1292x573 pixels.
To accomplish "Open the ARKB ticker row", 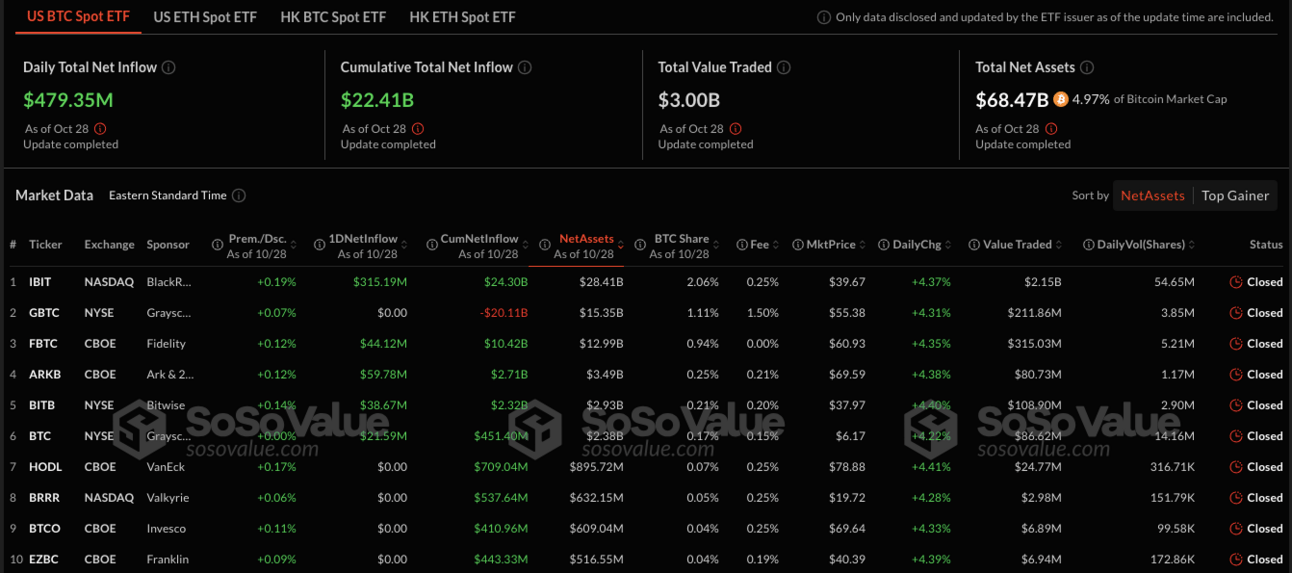I will click(646, 375).
